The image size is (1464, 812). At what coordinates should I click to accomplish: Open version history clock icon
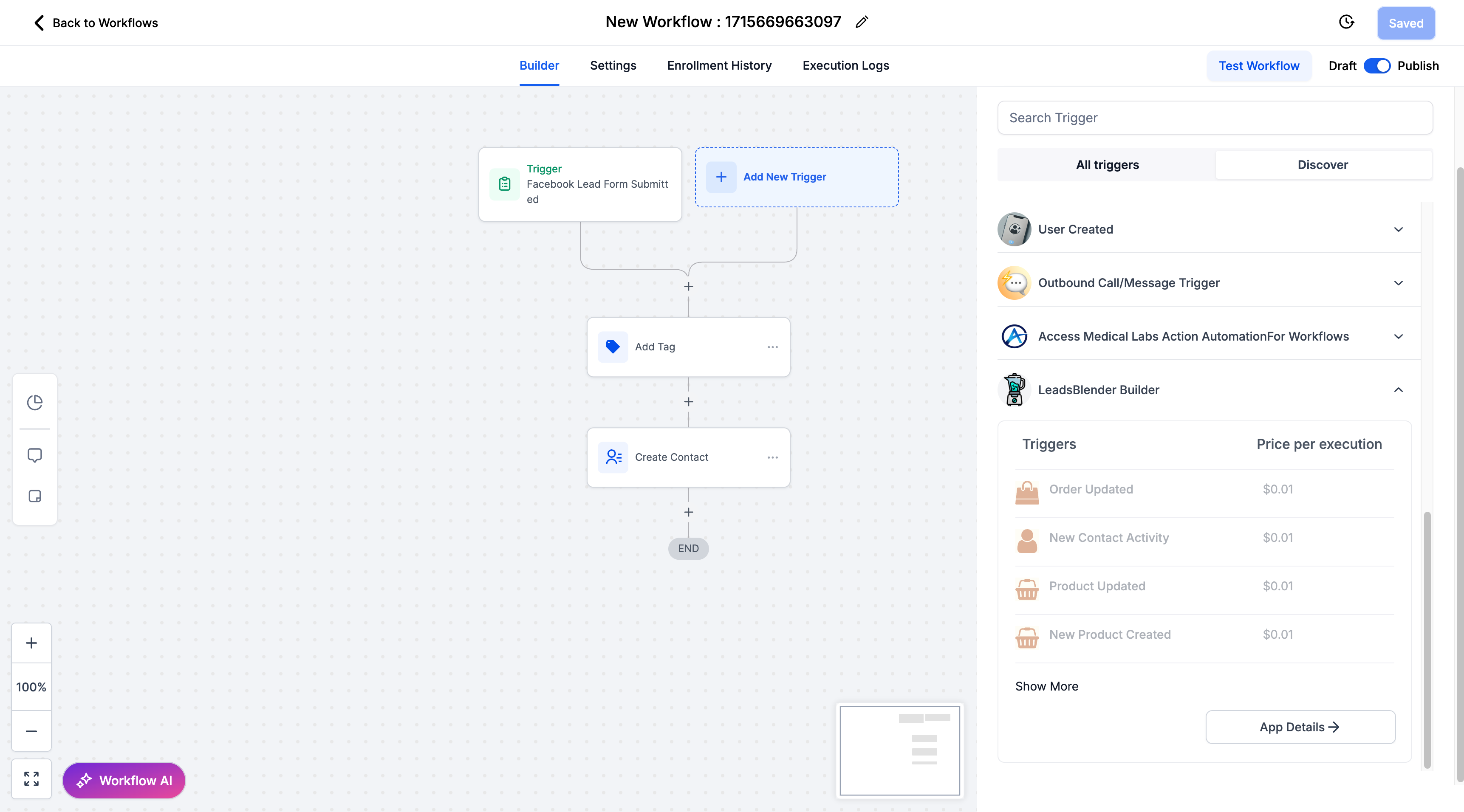[x=1346, y=22]
